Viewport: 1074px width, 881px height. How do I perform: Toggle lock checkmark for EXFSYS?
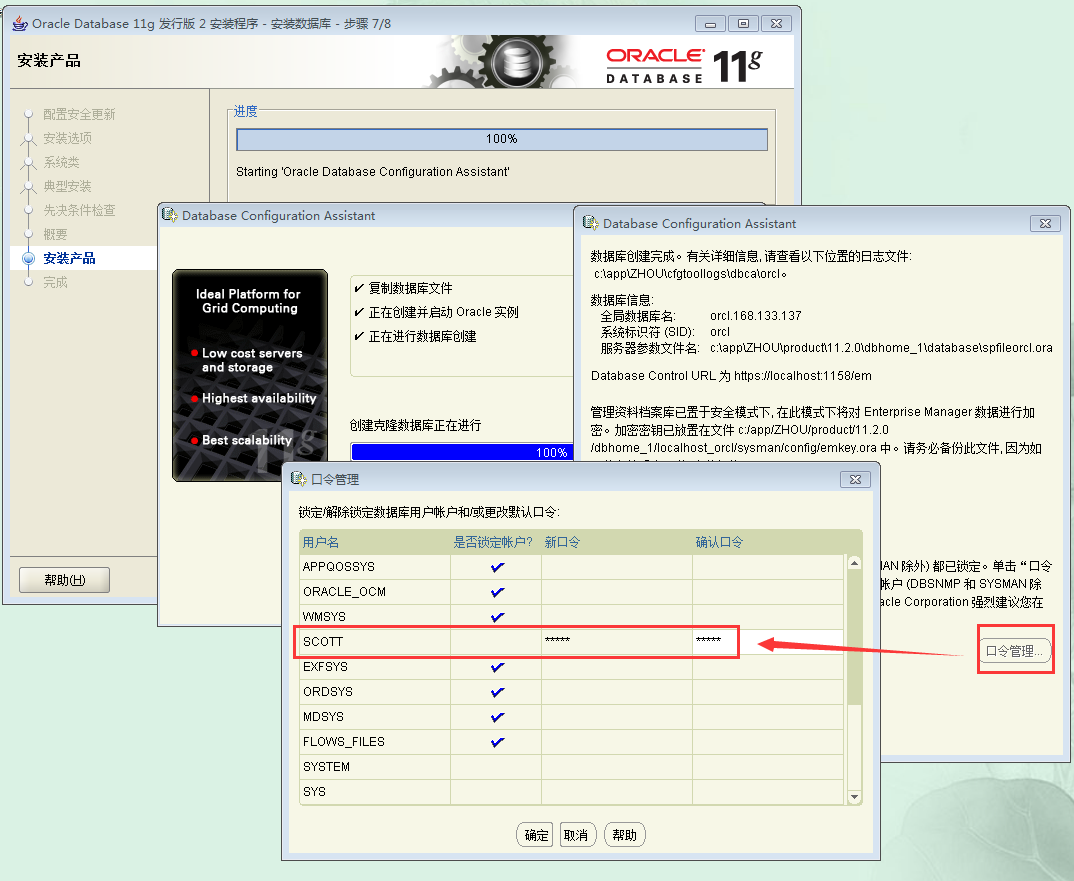point(497,667)
